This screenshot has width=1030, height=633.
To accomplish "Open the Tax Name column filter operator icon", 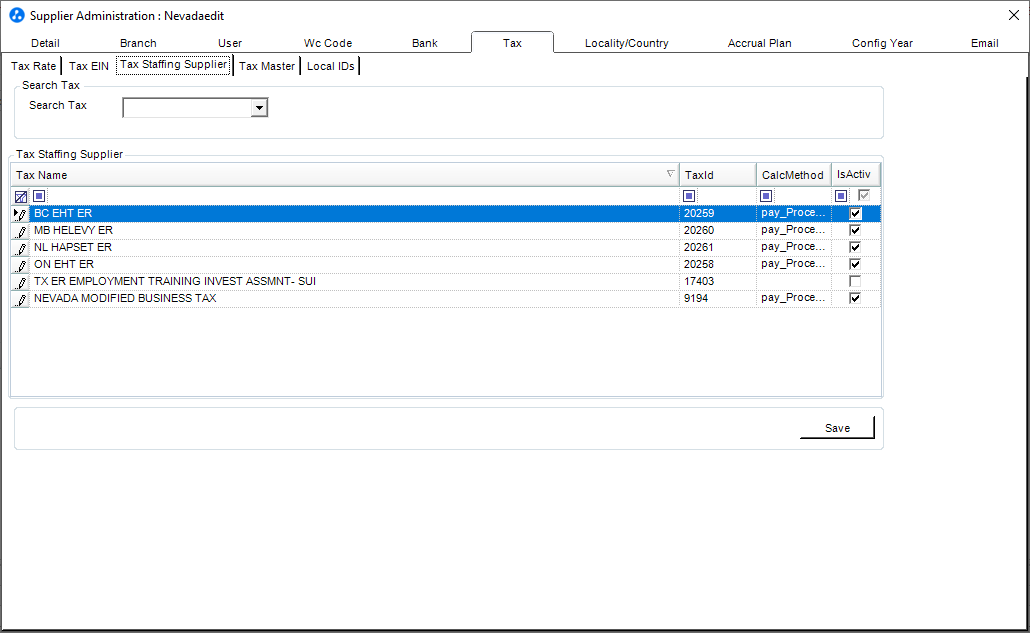I will pyautogui.click(x=39, y=196).
